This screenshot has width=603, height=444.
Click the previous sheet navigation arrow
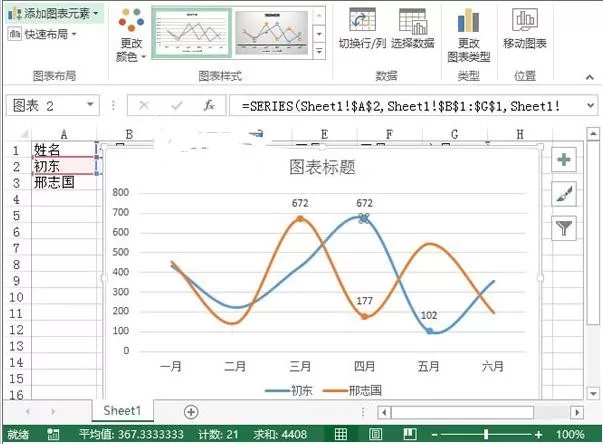(28, 412)
